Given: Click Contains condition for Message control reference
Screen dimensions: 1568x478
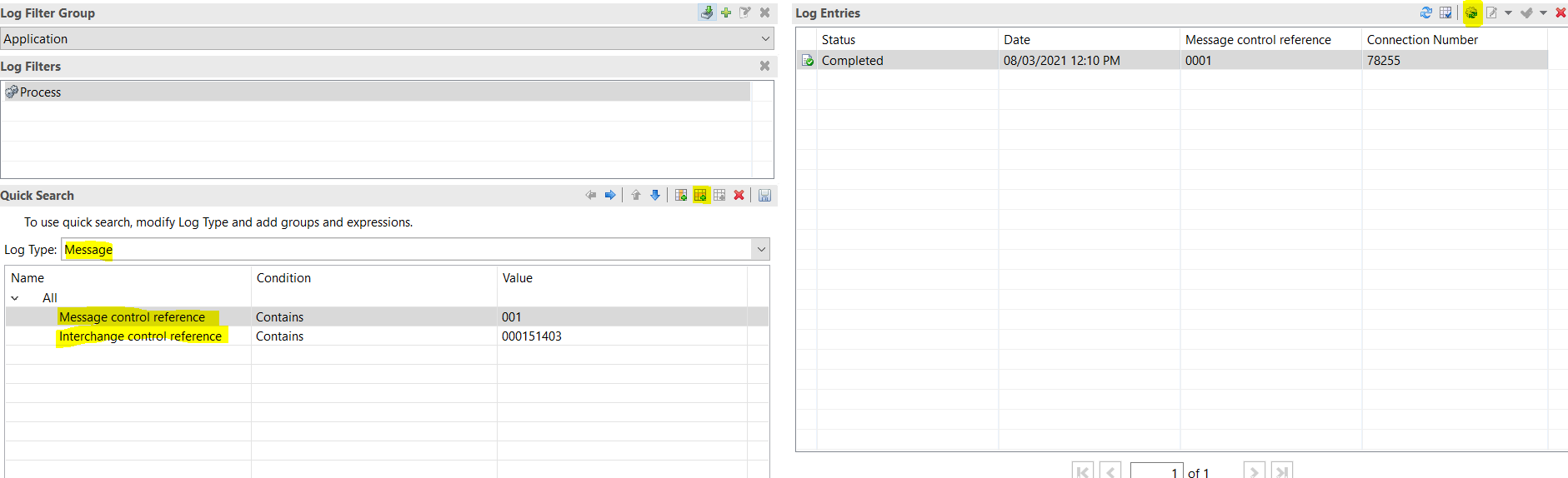Looking at the screenshot, I should tap(279, 316).
